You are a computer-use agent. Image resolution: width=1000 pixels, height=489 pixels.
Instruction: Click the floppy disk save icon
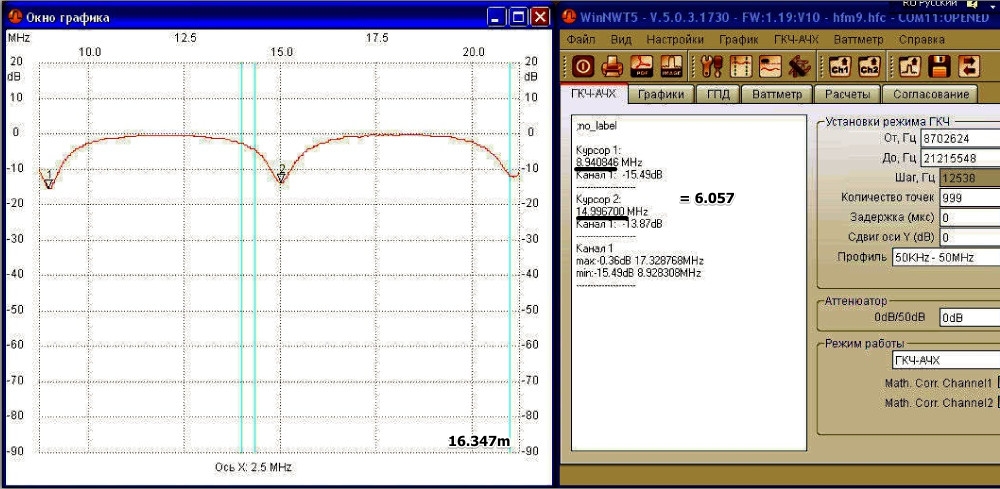tap(939, 66)
